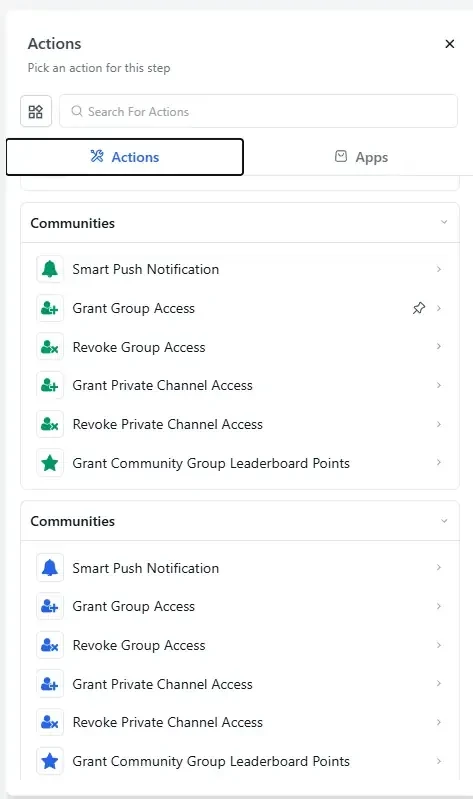The height and width of the screenshot is (799, 473).
Task: Collapse the Communities section with green icons
Action: point(444,222)
